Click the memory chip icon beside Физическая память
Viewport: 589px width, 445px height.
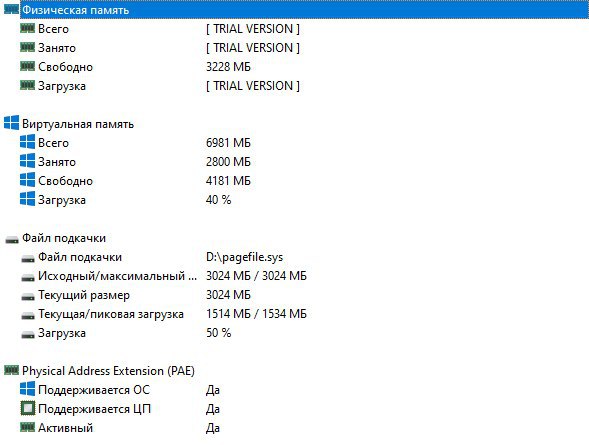tap(11, 10)
